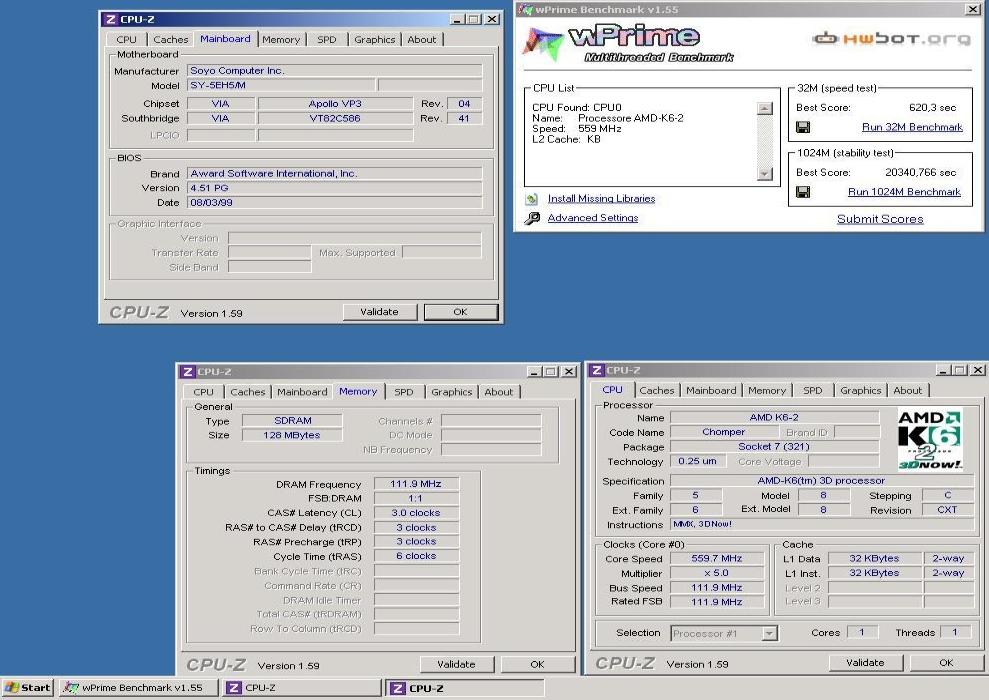Open Caches tab in Memory CPU-Z window
The height and width of the screenshot is (700, 989).
tap(248, 392)
